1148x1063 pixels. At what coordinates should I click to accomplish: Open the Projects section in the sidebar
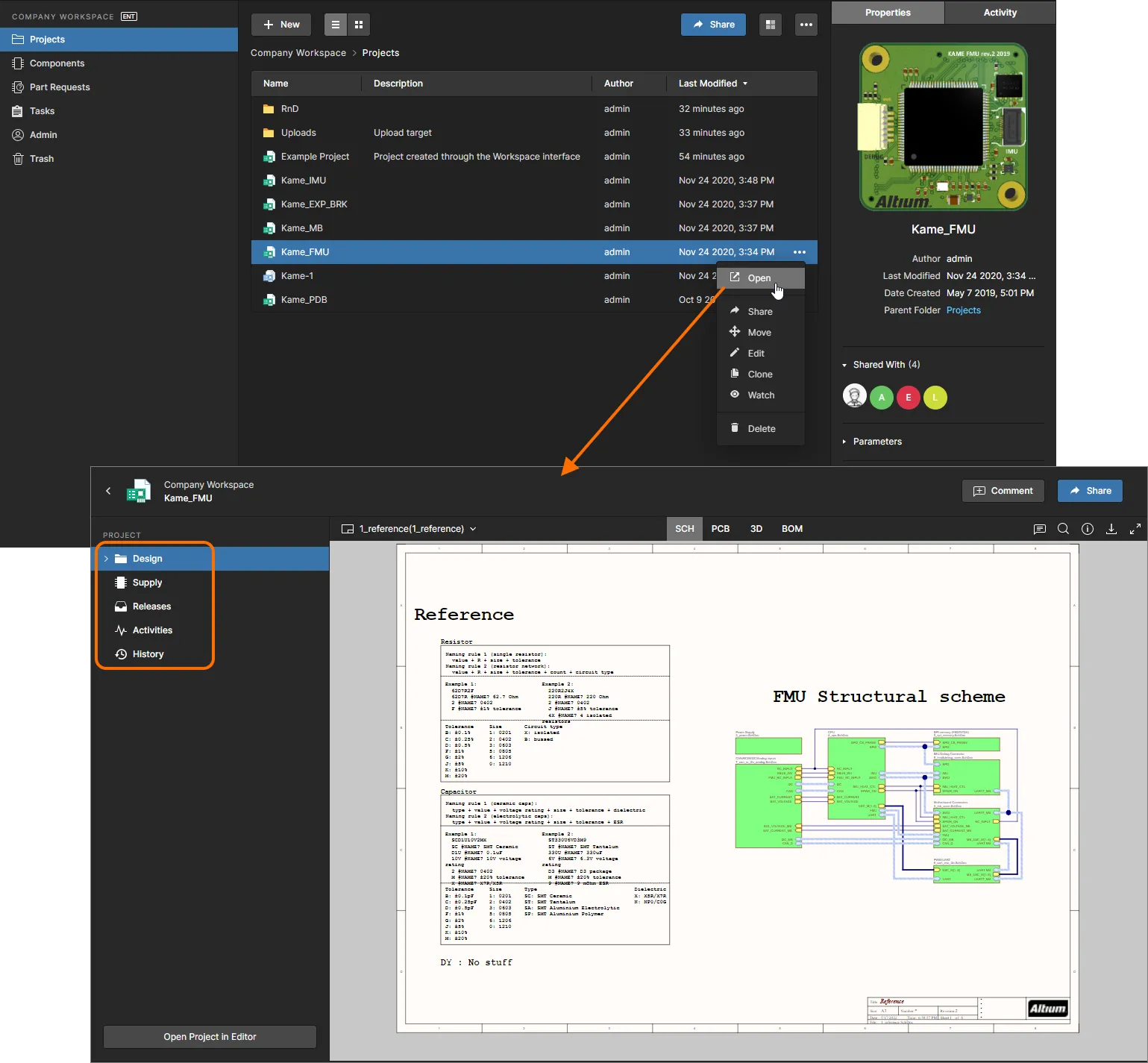point(119,40)
